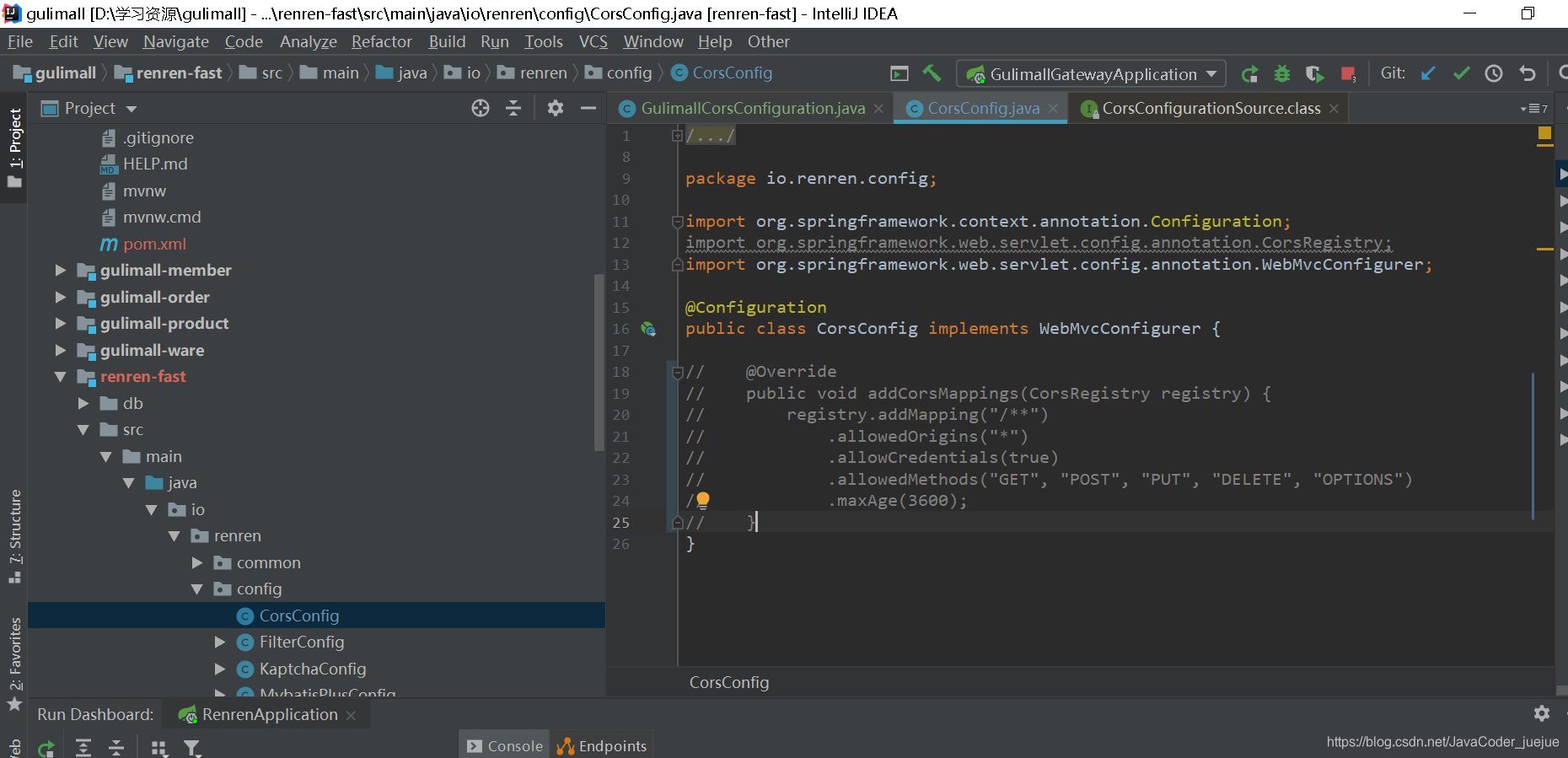Expand the gulimall-product module
This screenshot has width=1568, height=758.
tap(61, 323)
